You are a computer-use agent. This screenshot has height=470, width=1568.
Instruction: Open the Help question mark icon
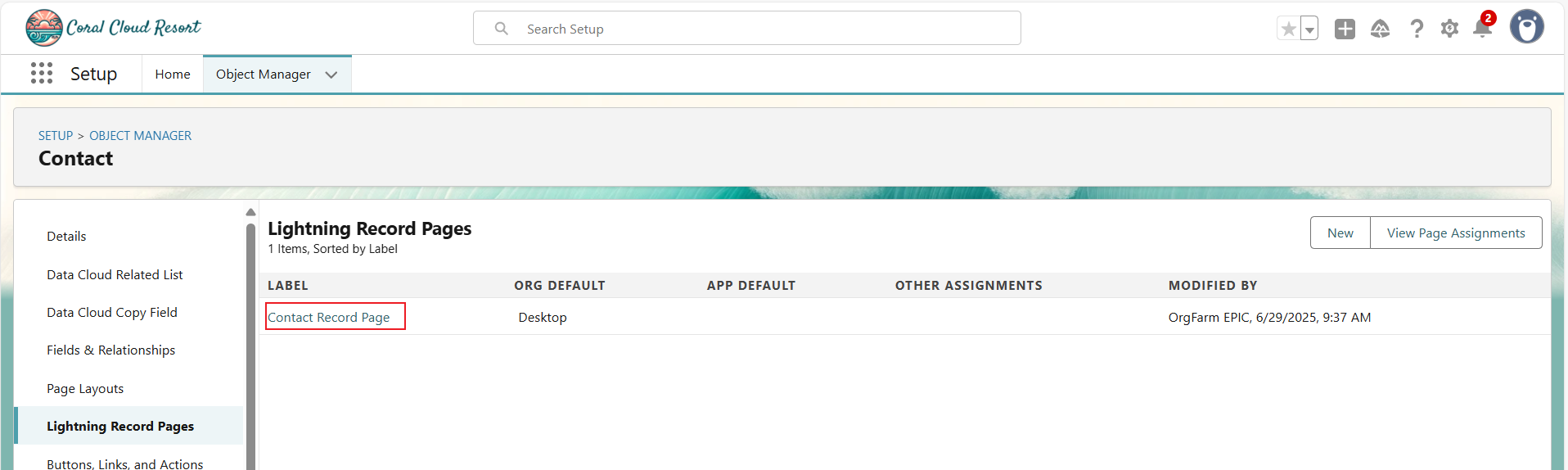(1417, 29)
